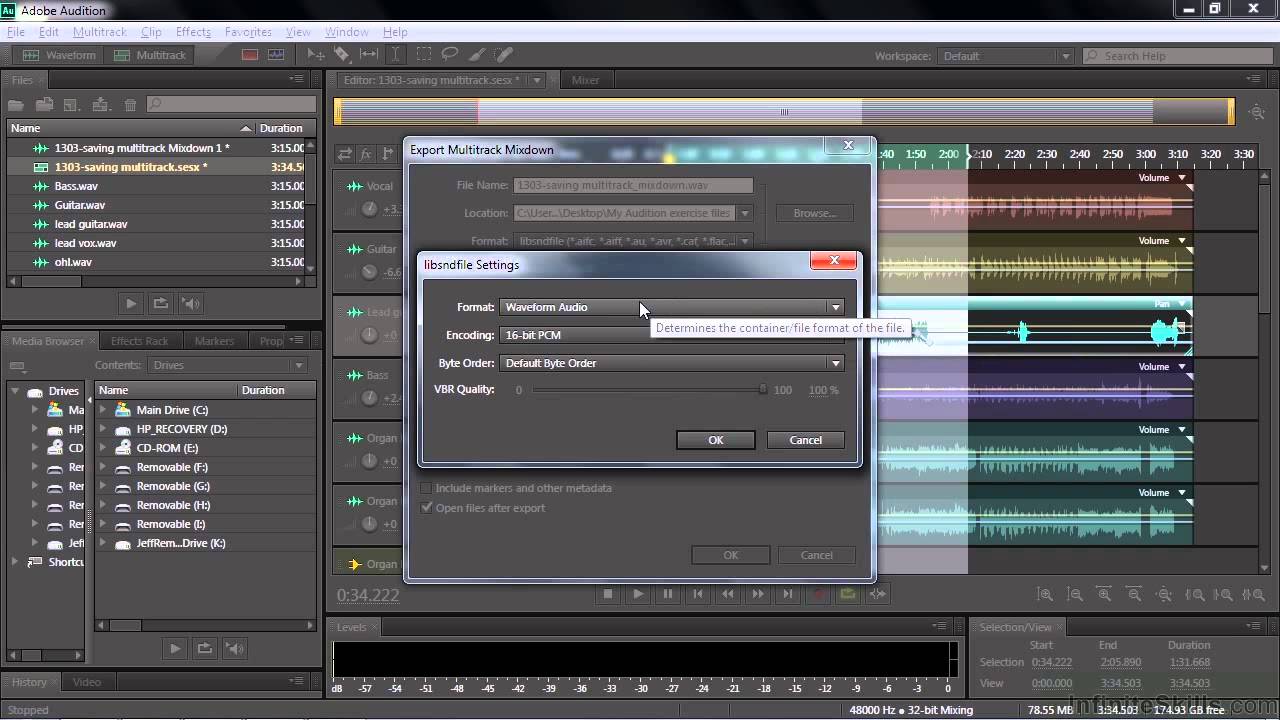The height and width of the screenshot is (720, 1280).
Task: Click Stop in the editor transport
Action: click(x=607, y=594)
